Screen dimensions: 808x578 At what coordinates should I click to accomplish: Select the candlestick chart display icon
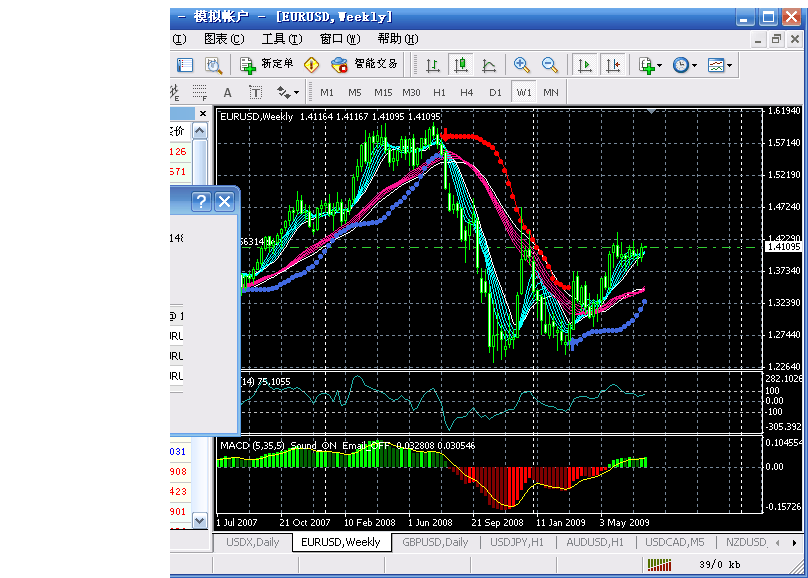(461, 65)
